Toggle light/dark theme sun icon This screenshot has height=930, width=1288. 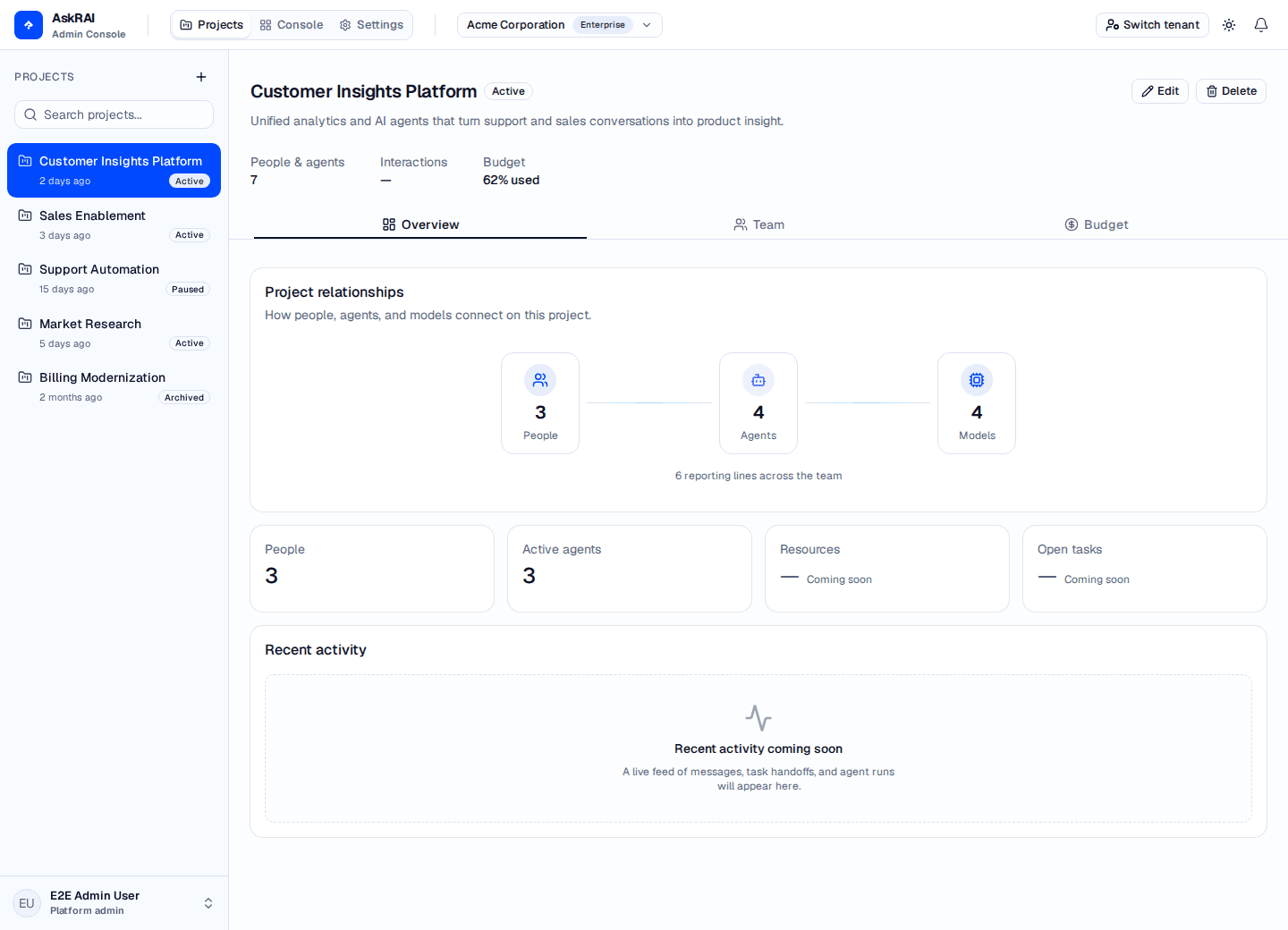1229,25
